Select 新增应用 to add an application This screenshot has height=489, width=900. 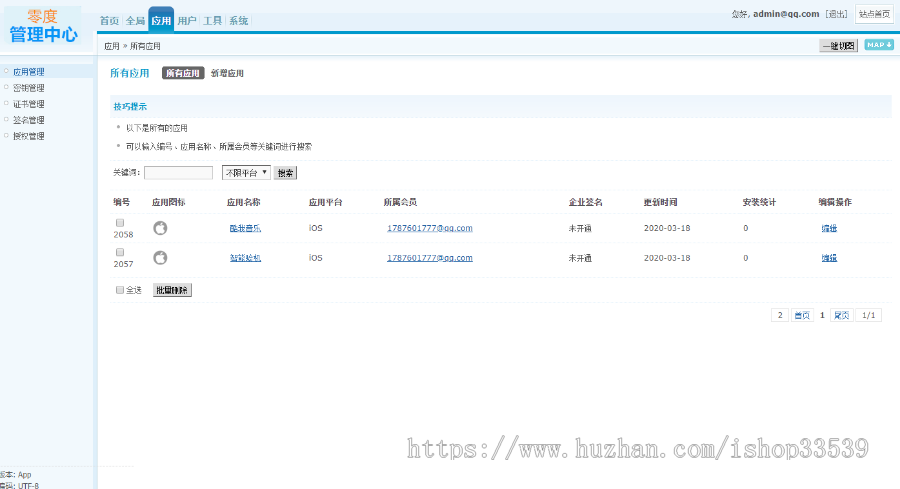(x=227, y=73)
